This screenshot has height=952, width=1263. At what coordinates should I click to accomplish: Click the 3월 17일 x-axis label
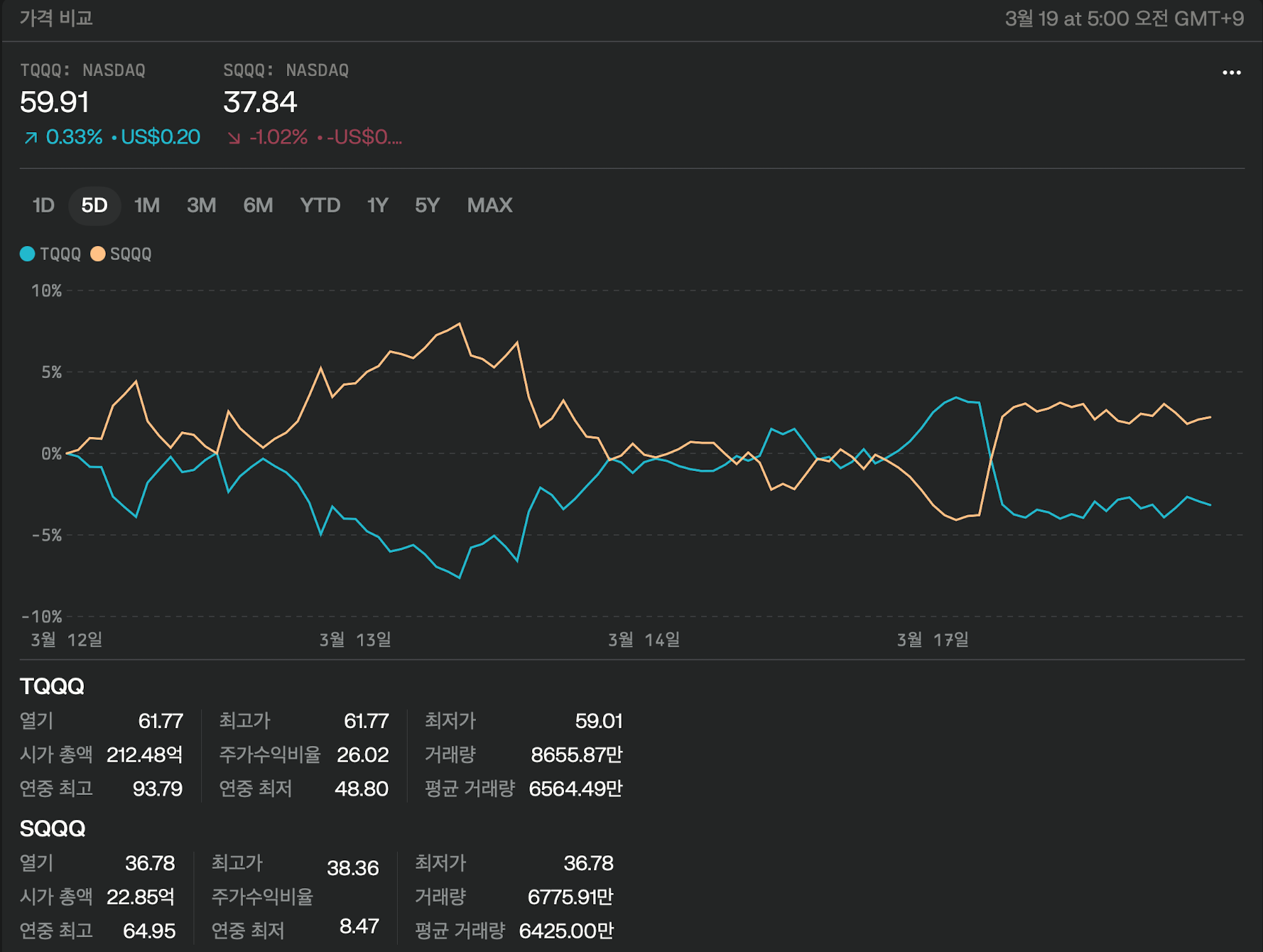933,639
